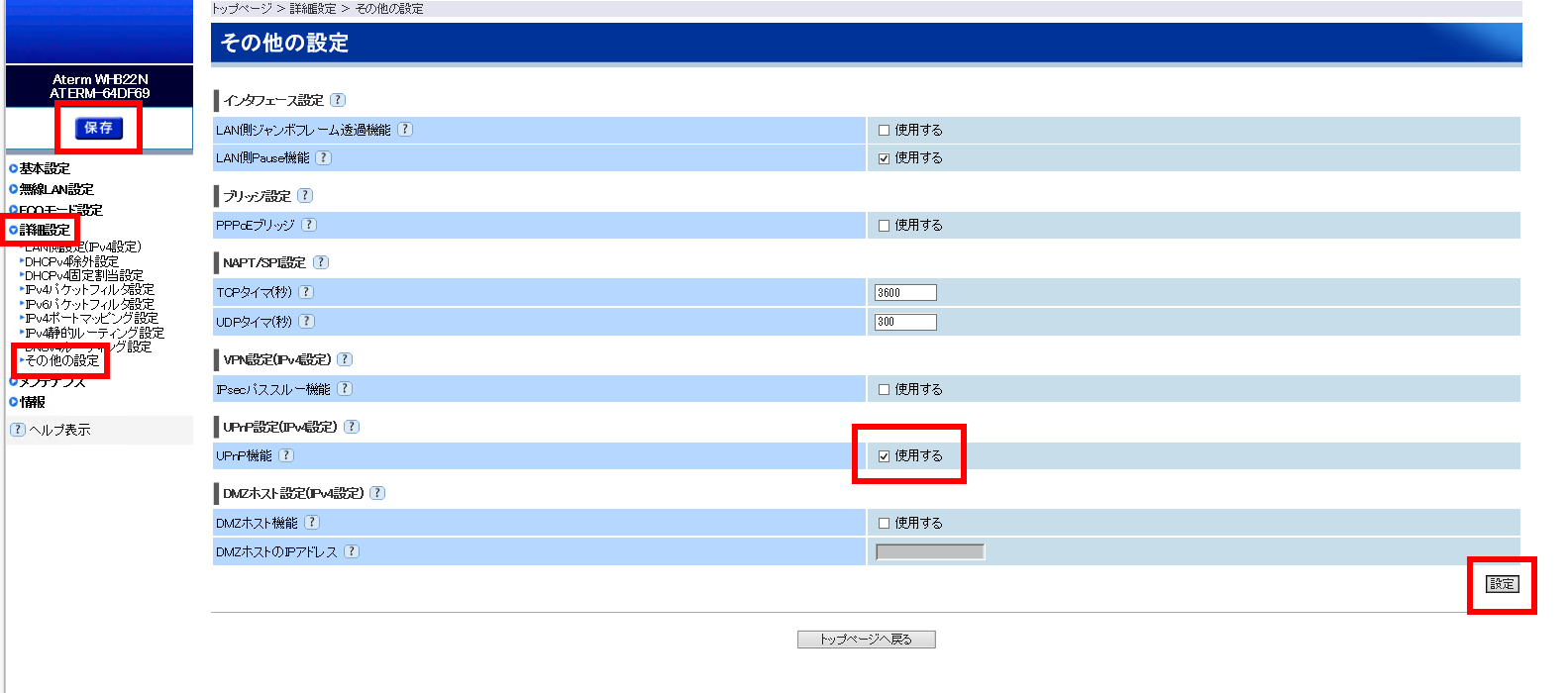Click help icon beside UPnP機能
The height and width of the screenshot is (693, 1568).
tap(286, 455)
